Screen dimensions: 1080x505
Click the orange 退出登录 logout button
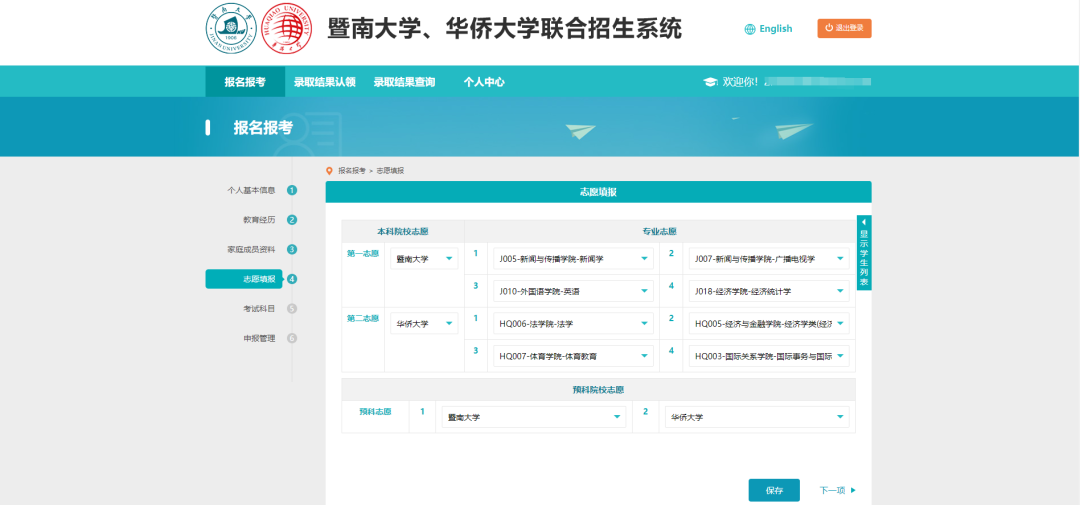[x=844, y=28]
